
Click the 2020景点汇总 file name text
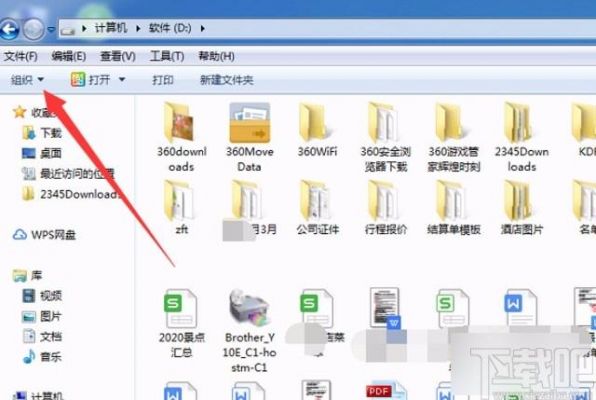pyautogui.click(x=182, y=344)
